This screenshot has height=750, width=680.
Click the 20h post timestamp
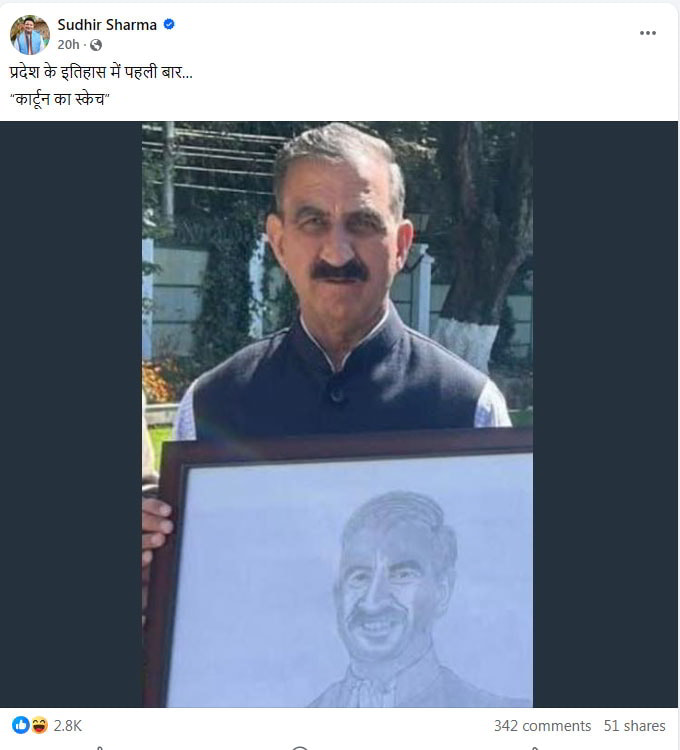pos(68,44)
